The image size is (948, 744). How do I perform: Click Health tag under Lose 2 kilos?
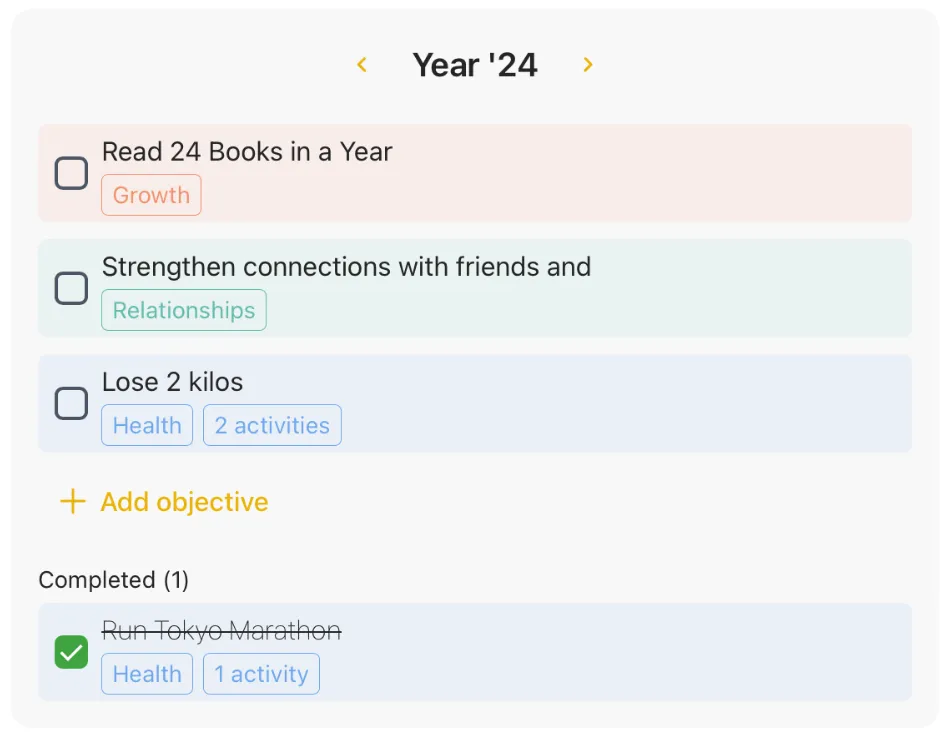pyautogui.click(x=147, y=425)
